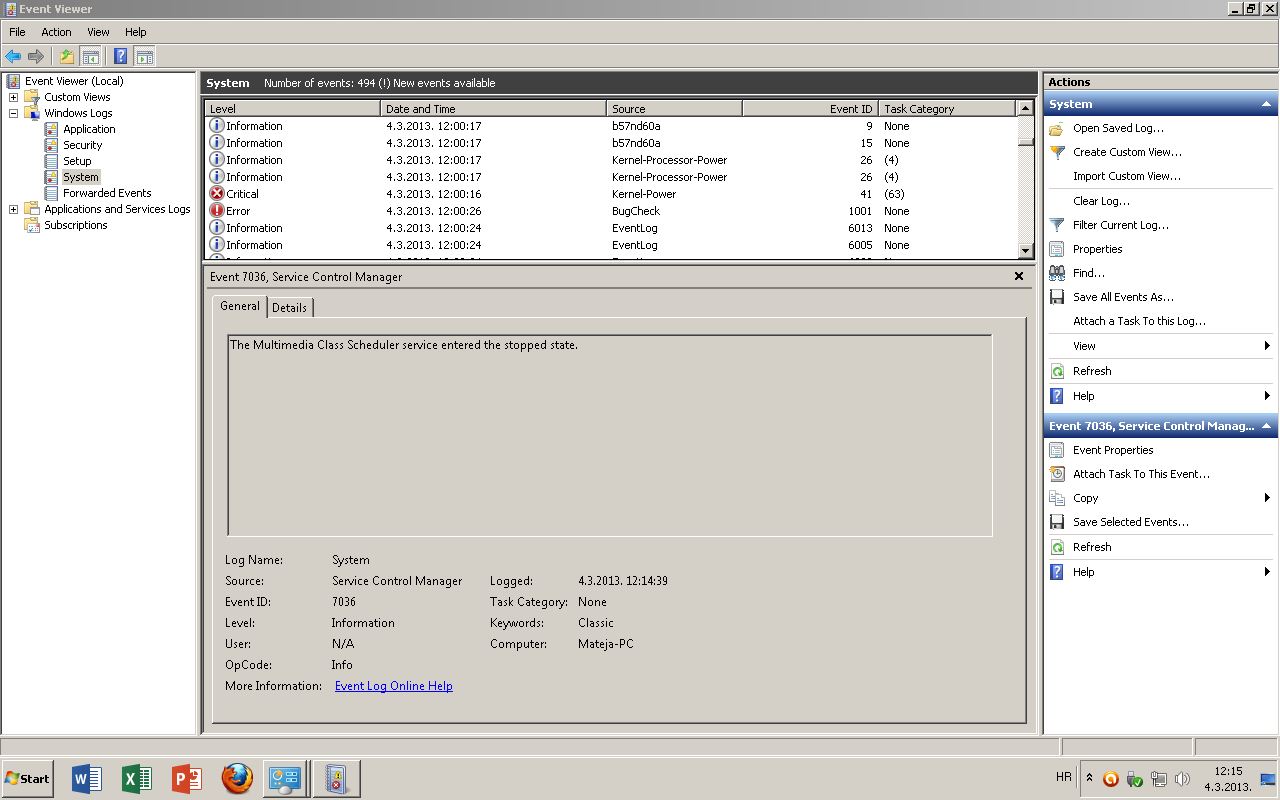
Task: Click the Find binoculars icon
Action: pos(1057,273)
